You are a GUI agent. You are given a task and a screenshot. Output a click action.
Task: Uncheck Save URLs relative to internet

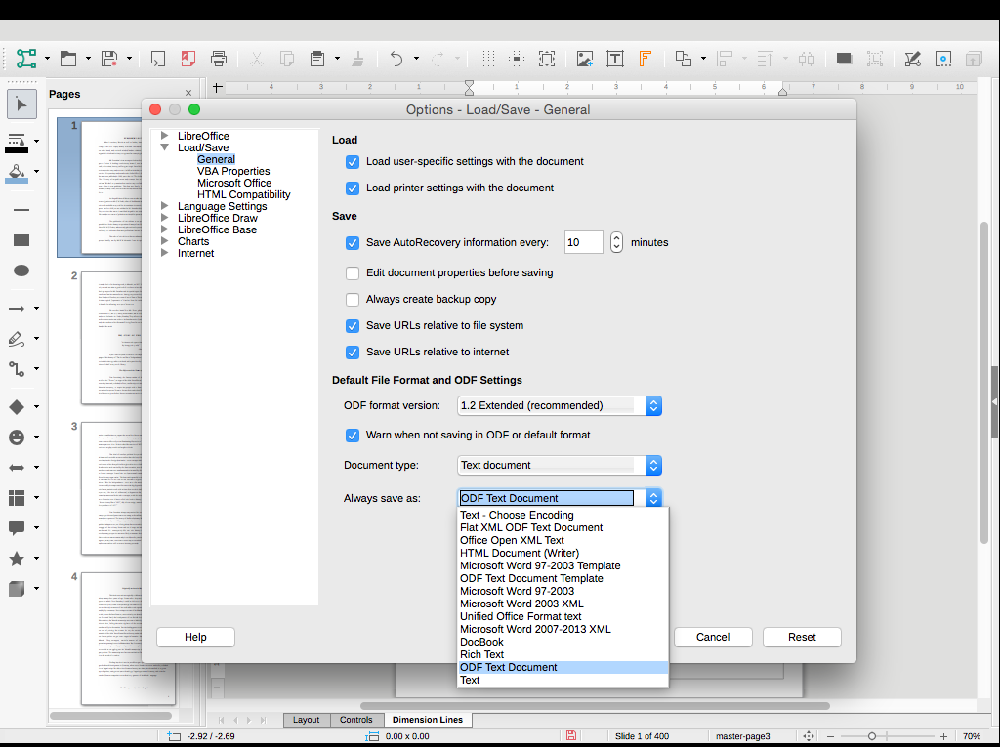click(x=352, y=352)
